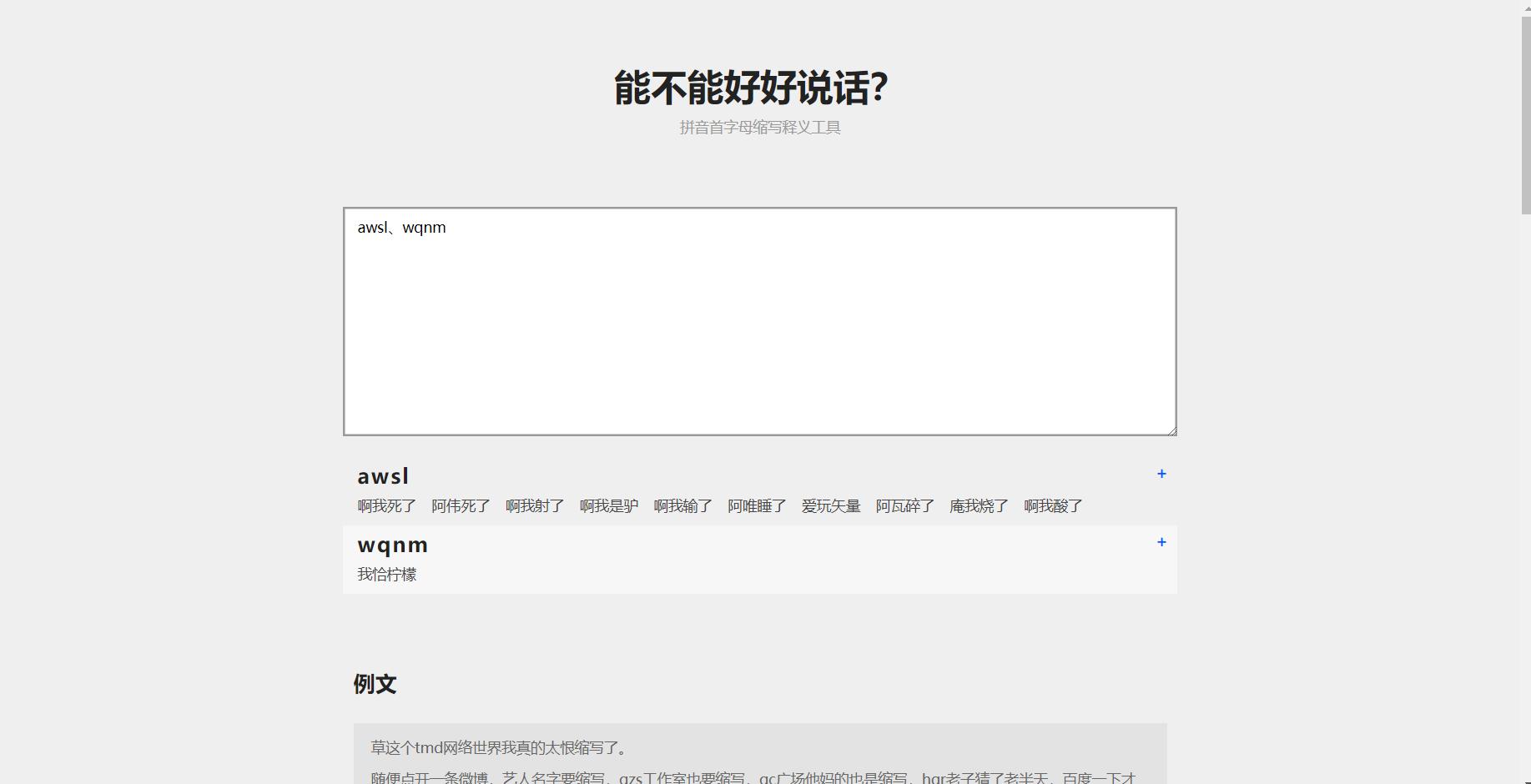Expand more definitions for wqnm with plus icon
Screen dimensions: 1531x784
(1161, 542)
